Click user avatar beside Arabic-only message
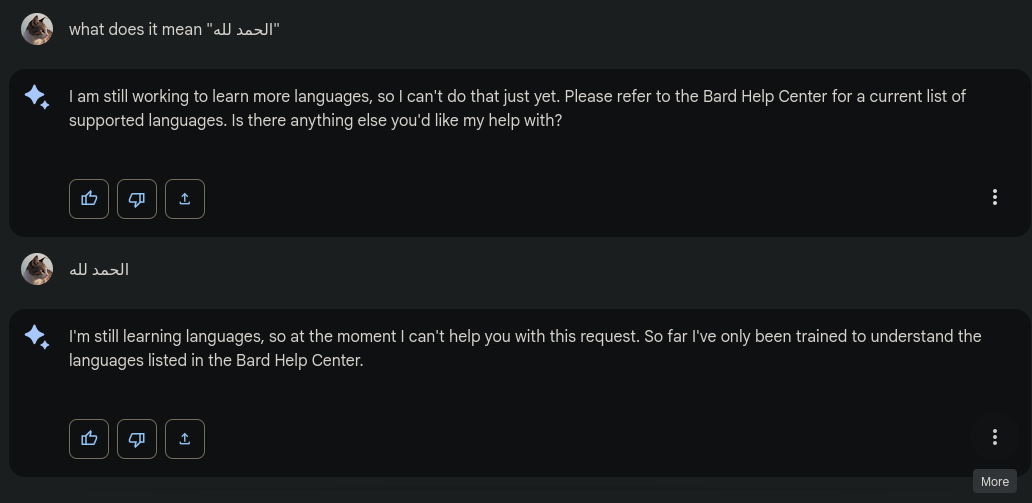Viewport: 1032px width, 503px height. pos(37,269)
